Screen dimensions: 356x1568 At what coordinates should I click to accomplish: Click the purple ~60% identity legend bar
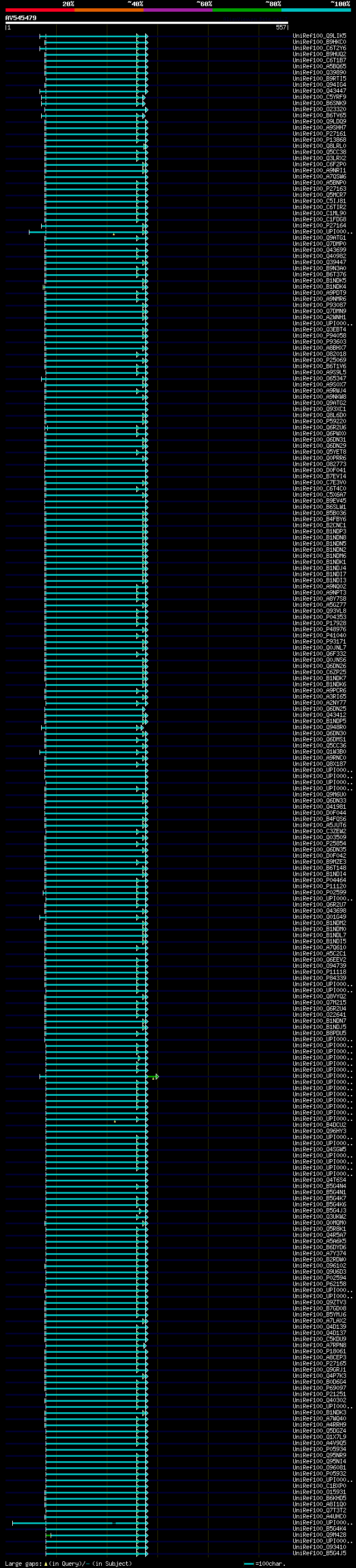point(179,10)
